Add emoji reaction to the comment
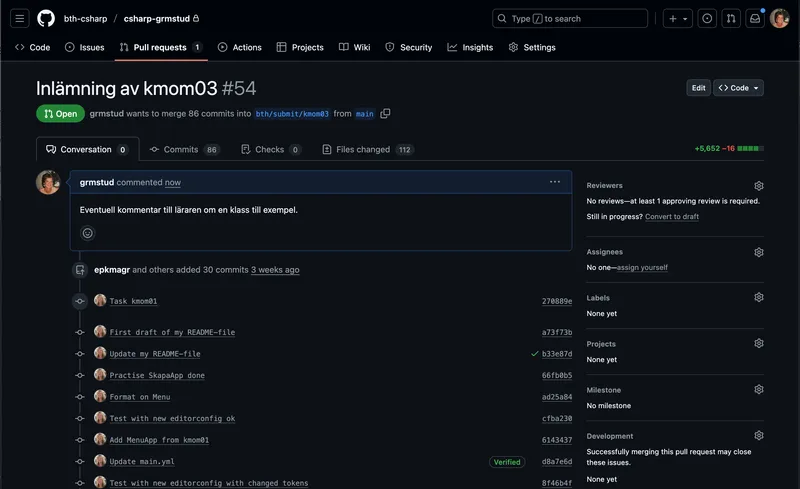 pos(88,233)
